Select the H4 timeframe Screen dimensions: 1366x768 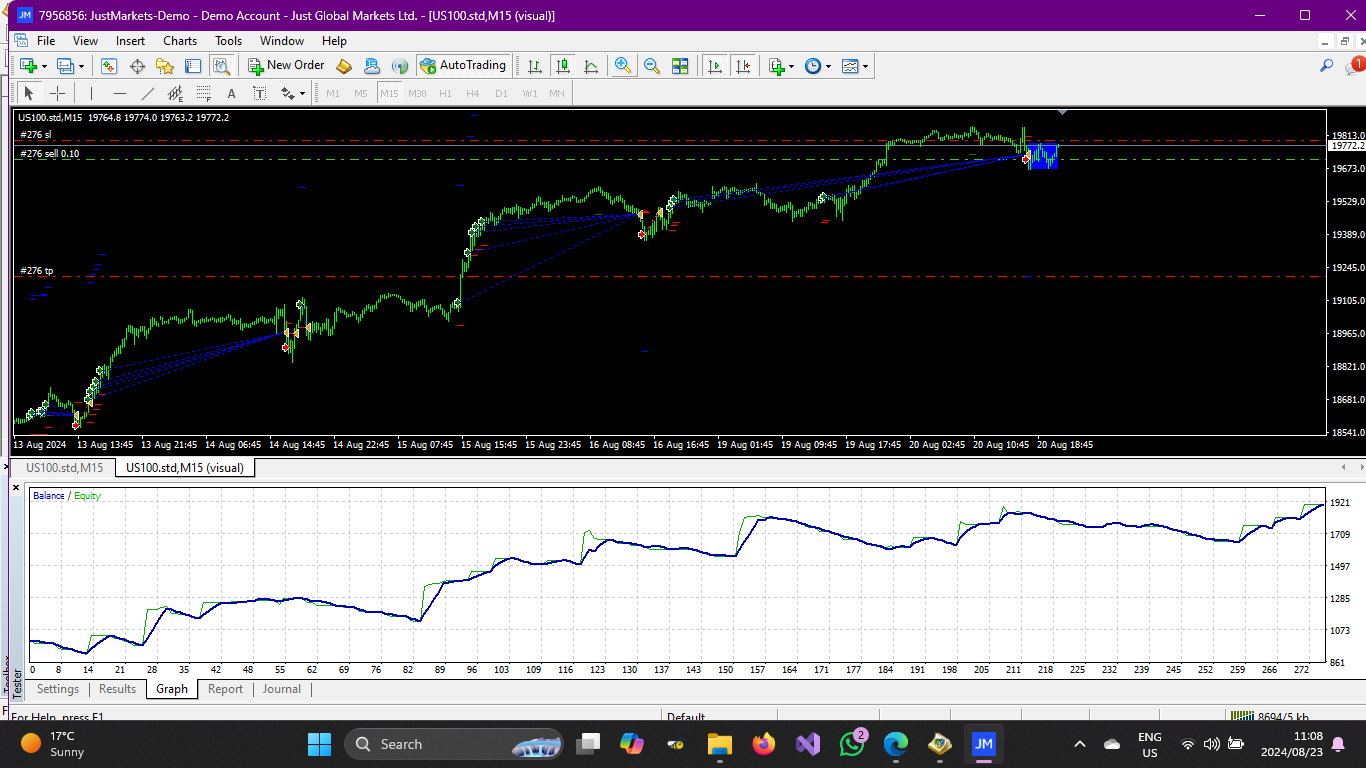[x=473, y=93]
